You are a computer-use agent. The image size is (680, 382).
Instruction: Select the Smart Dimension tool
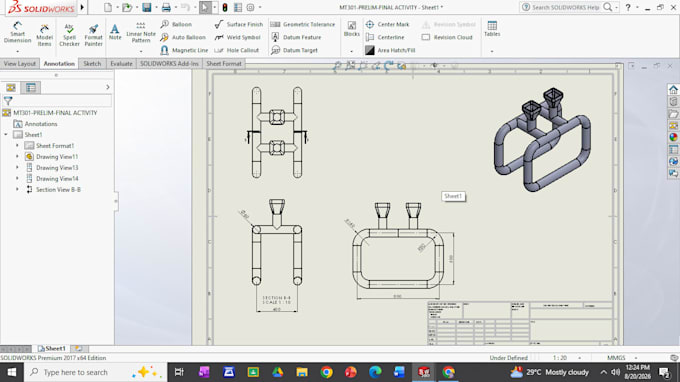(x=17, y=33)
